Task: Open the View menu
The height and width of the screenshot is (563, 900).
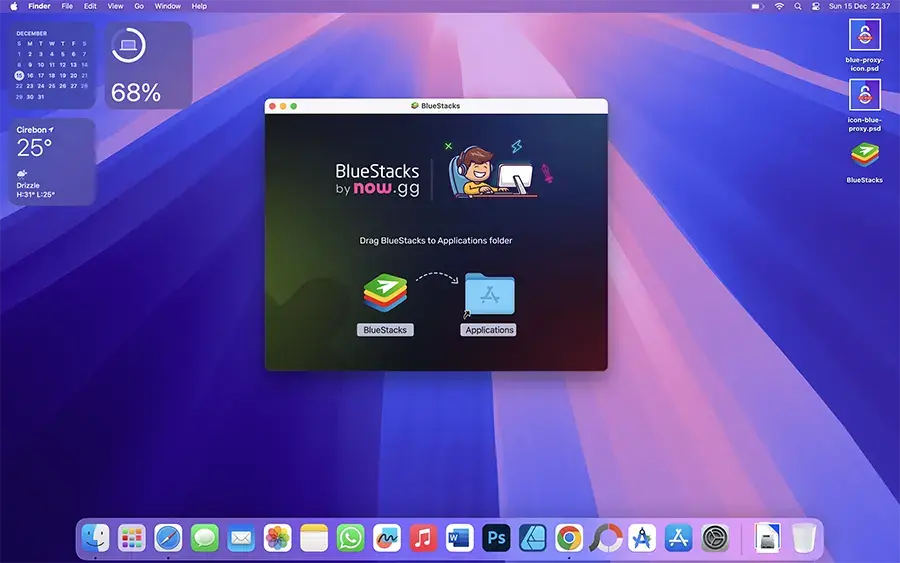Action: pyautogui.click(x=115, y=6)
